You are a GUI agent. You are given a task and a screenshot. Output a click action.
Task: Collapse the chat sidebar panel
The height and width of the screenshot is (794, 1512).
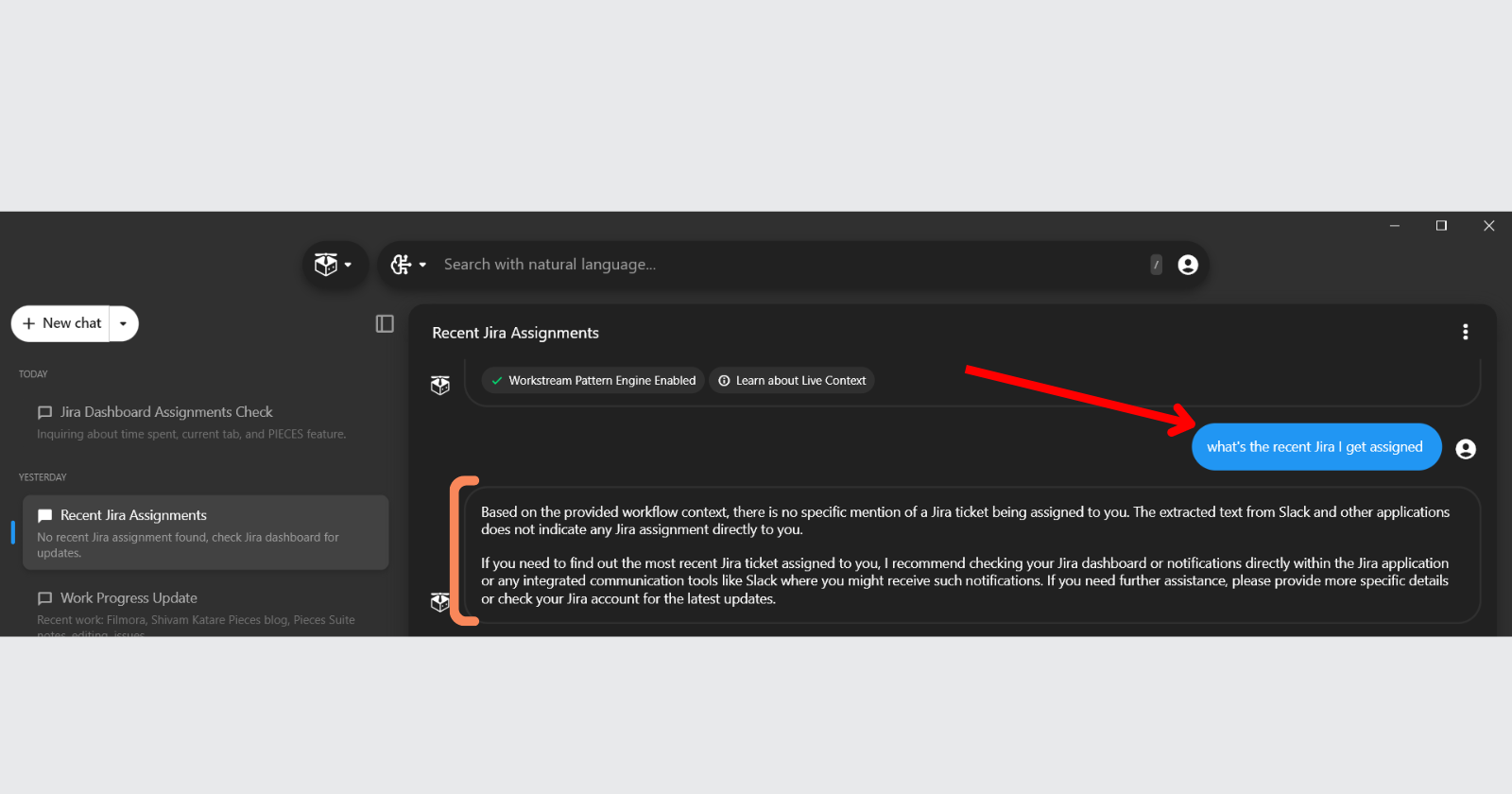pos(385,324)
